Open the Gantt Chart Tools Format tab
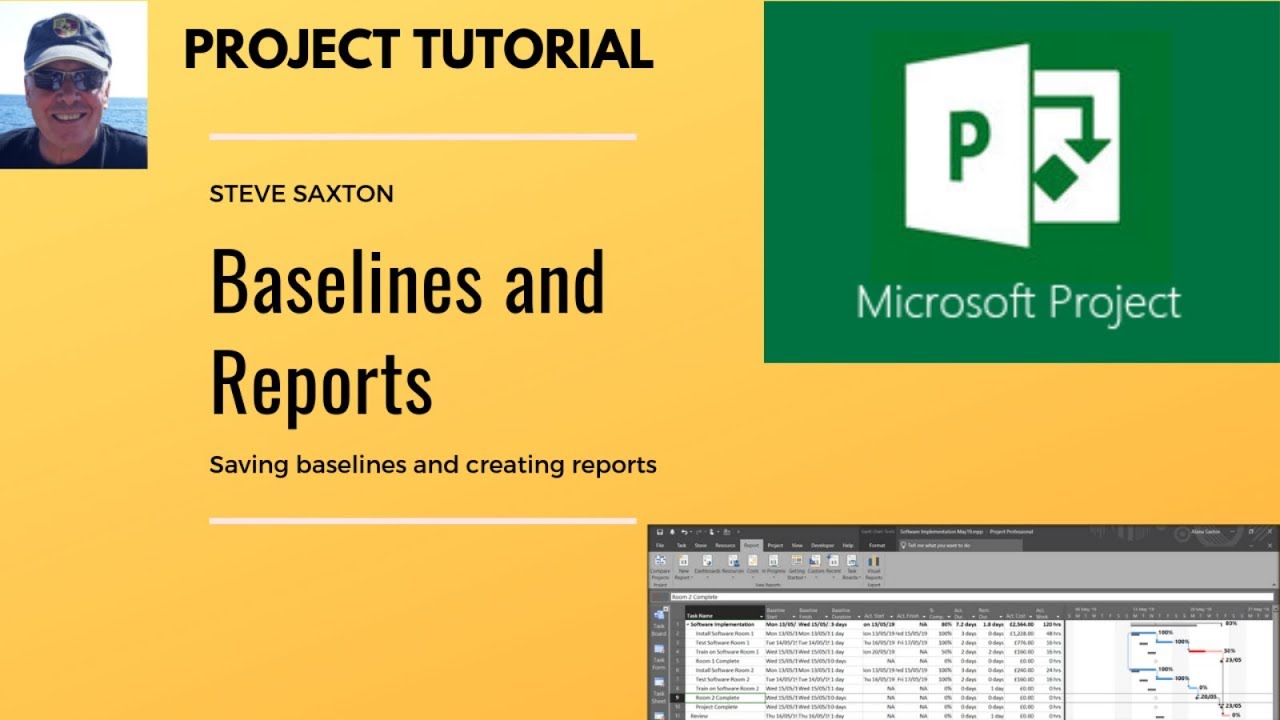The width and height of the screenshot is (1280, 720). click(x=877, y=545)
